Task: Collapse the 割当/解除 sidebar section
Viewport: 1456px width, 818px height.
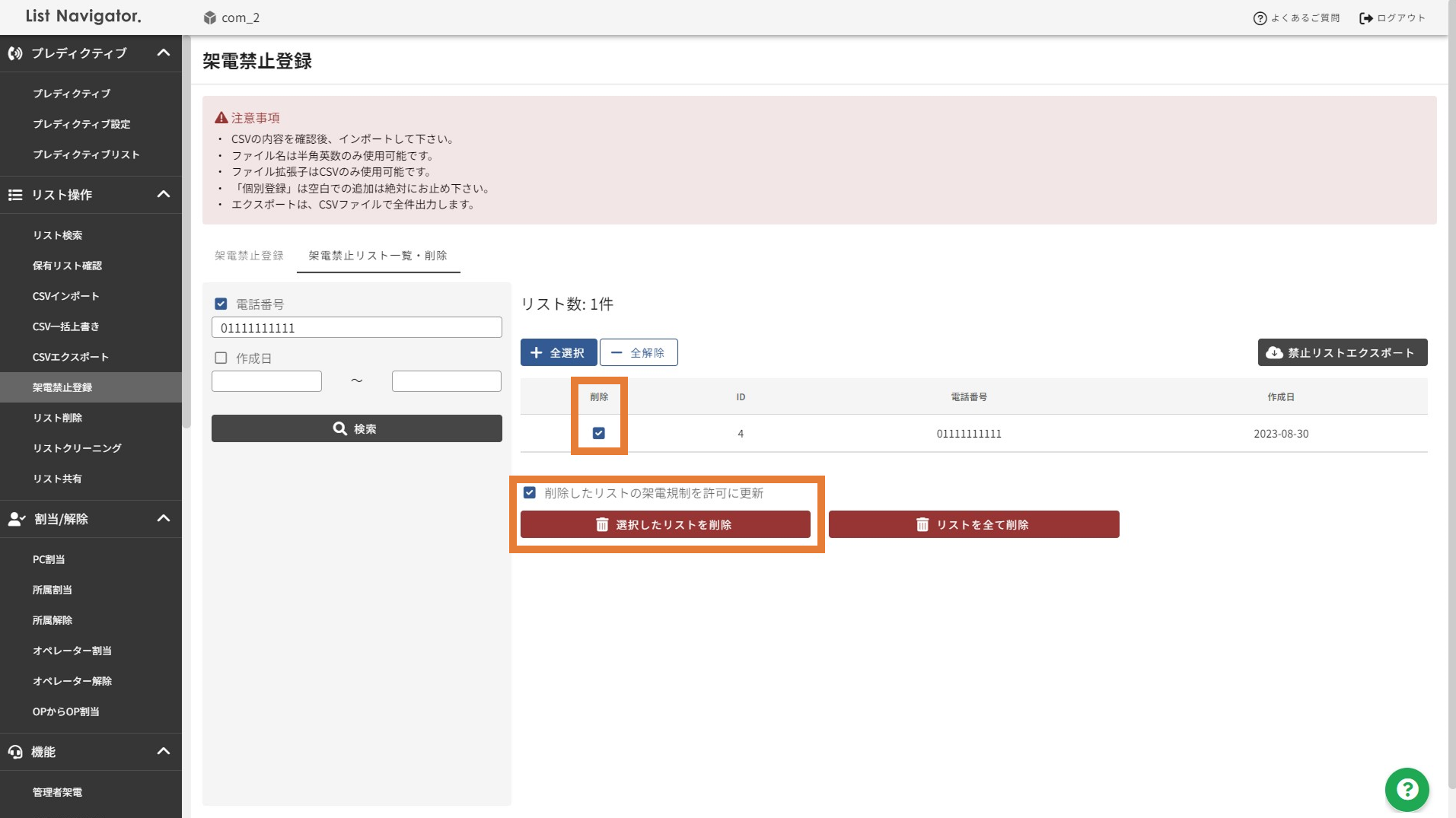Action: 164,519
